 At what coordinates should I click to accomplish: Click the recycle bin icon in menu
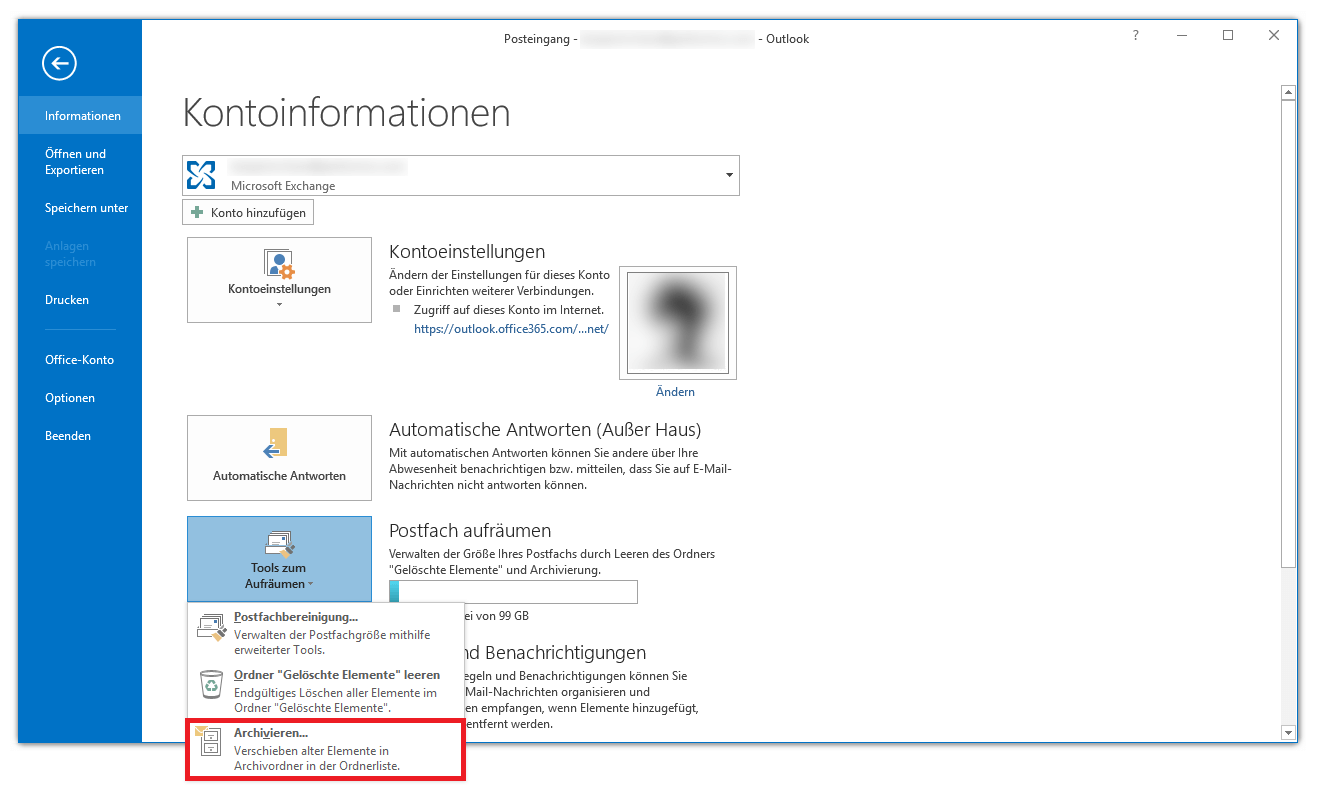pyautogui.click(x=211, y=683)
